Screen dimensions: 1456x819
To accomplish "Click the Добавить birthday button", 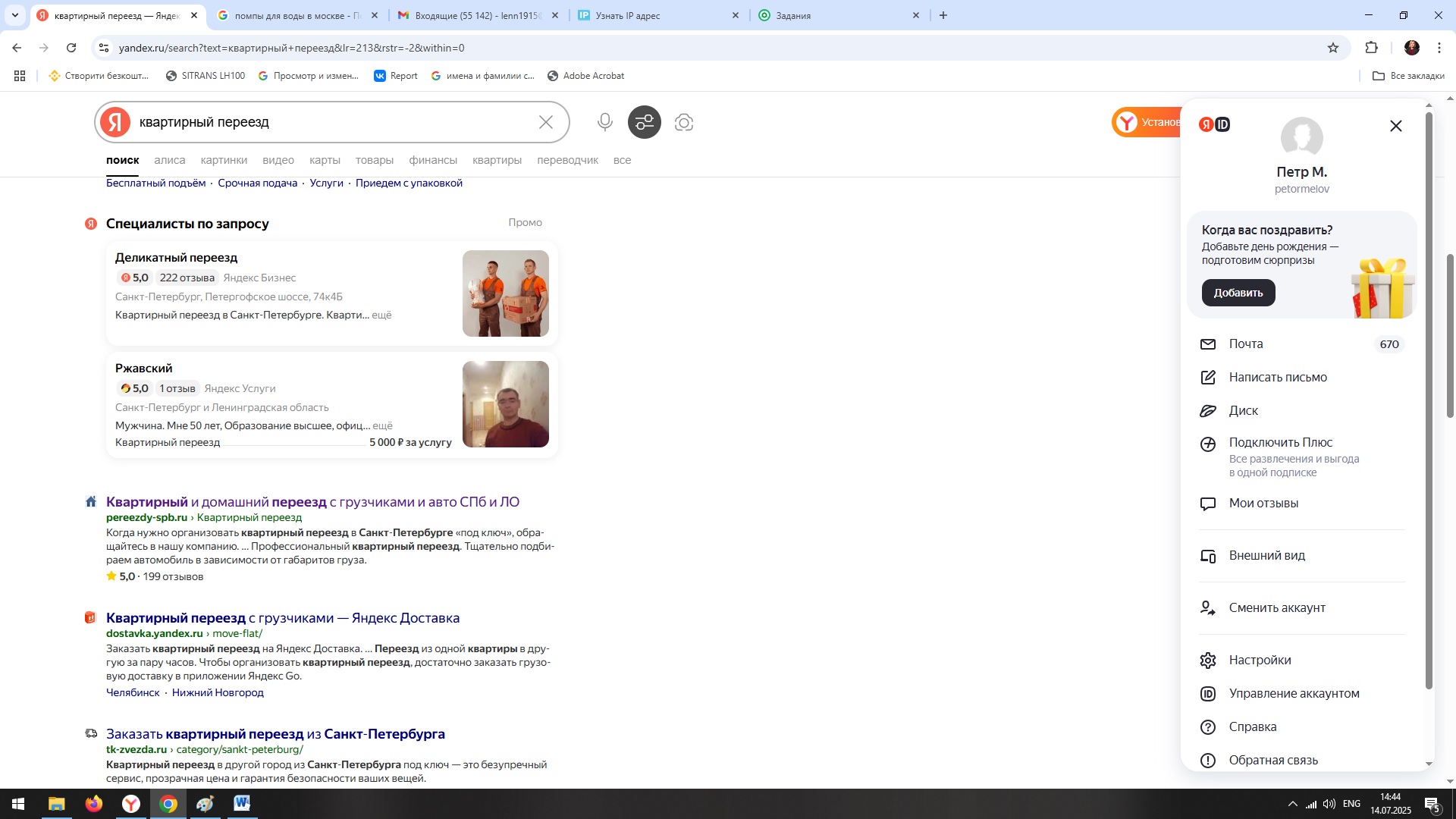I will point(1238,293).
